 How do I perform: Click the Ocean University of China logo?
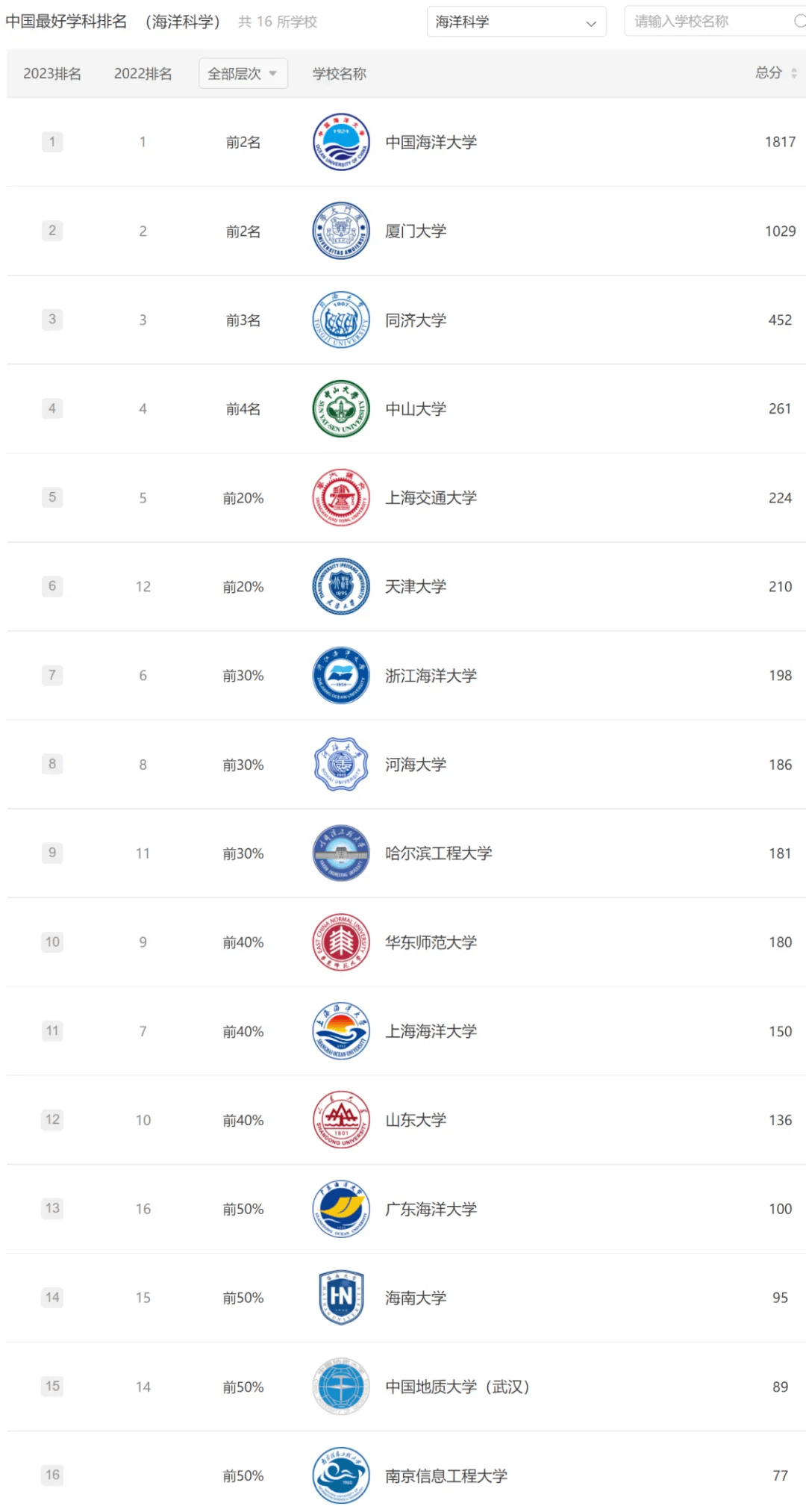point(341,142)
